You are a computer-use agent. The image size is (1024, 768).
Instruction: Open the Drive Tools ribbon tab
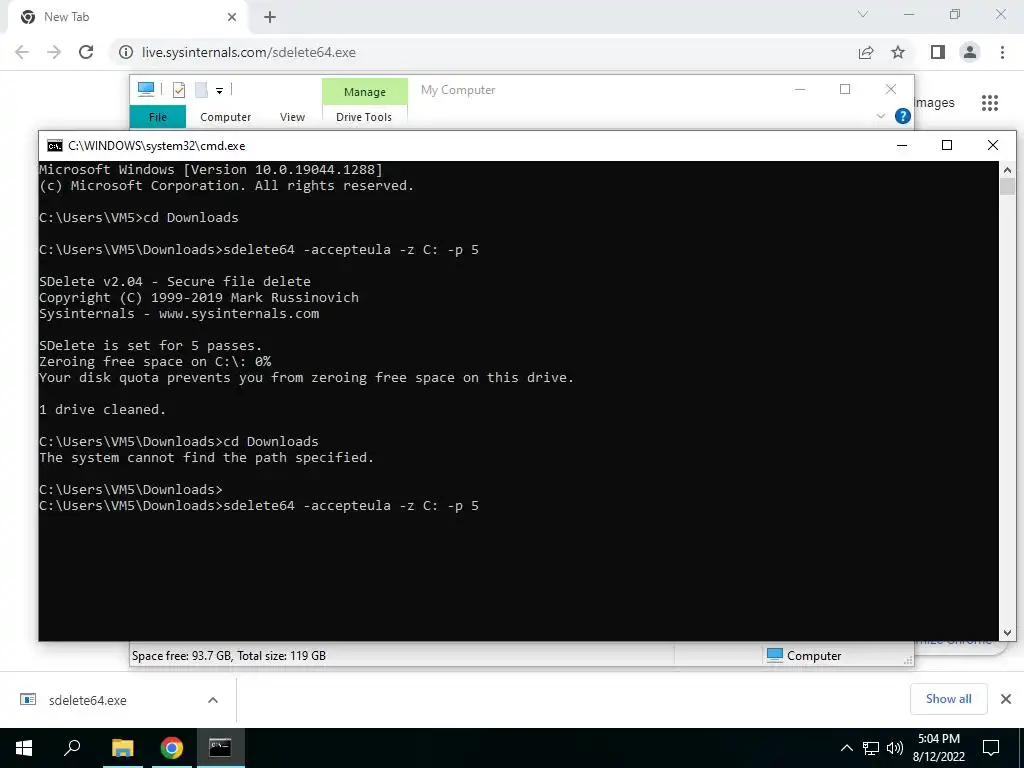[x=364, y=117]
